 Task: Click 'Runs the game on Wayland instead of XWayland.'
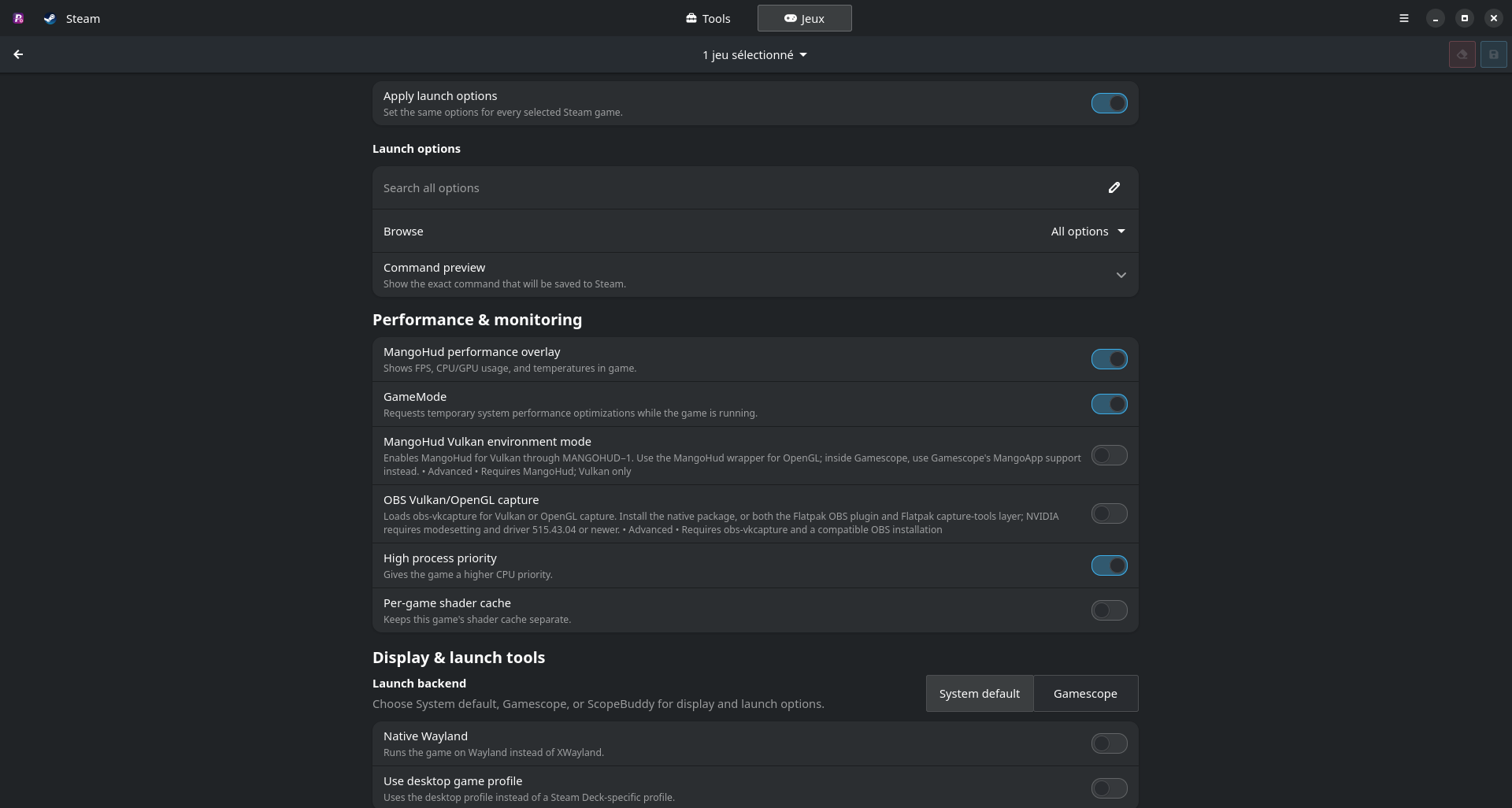click(494, 753)
